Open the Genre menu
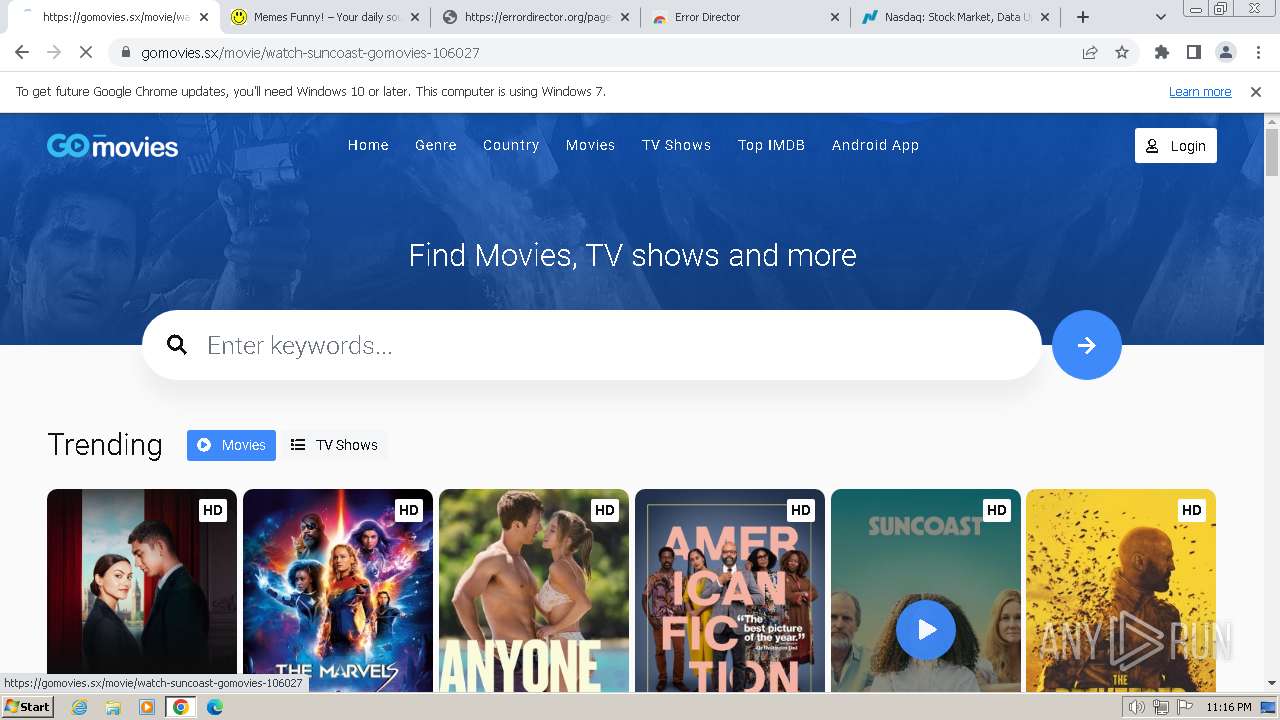1280x720 pixels. click(x=436, y=145)
